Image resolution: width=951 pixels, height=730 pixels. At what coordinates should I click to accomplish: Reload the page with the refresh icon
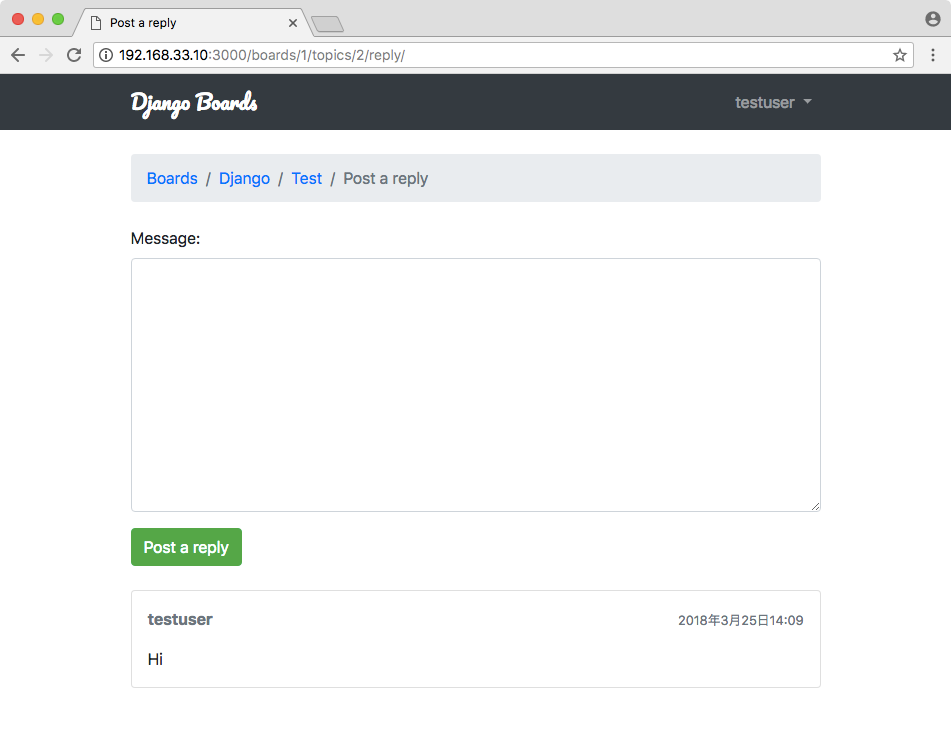(74, 55)
